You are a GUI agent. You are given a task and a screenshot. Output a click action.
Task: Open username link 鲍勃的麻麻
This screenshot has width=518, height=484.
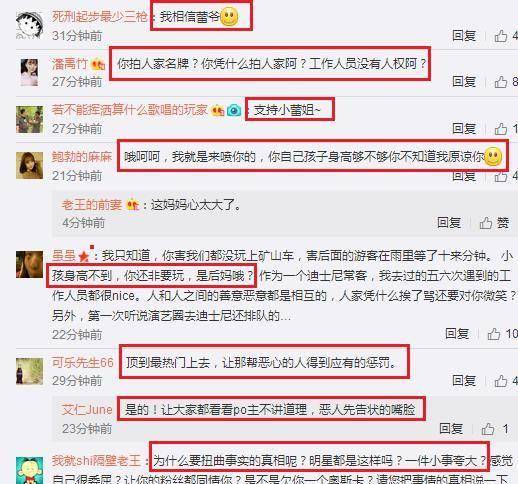click(82, 157)
